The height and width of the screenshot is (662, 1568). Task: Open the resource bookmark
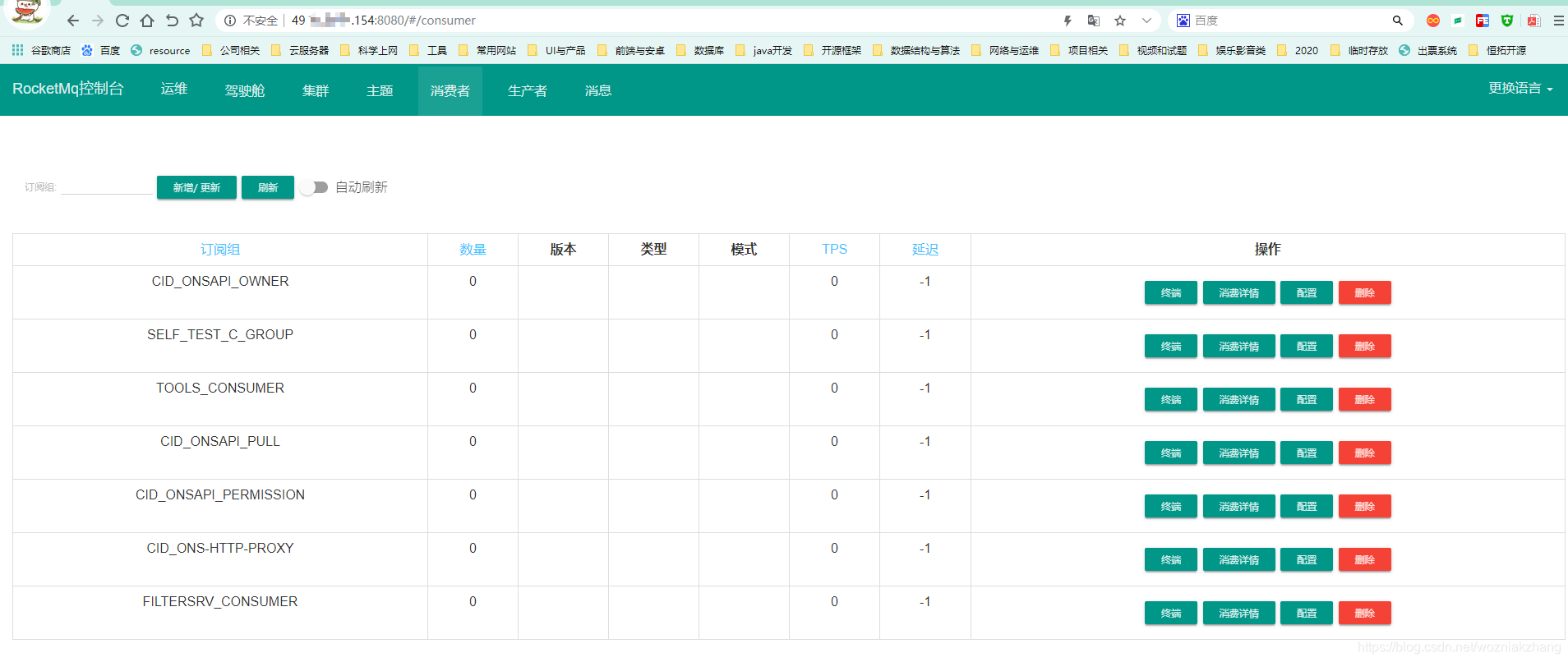click(x=160, y=50)
